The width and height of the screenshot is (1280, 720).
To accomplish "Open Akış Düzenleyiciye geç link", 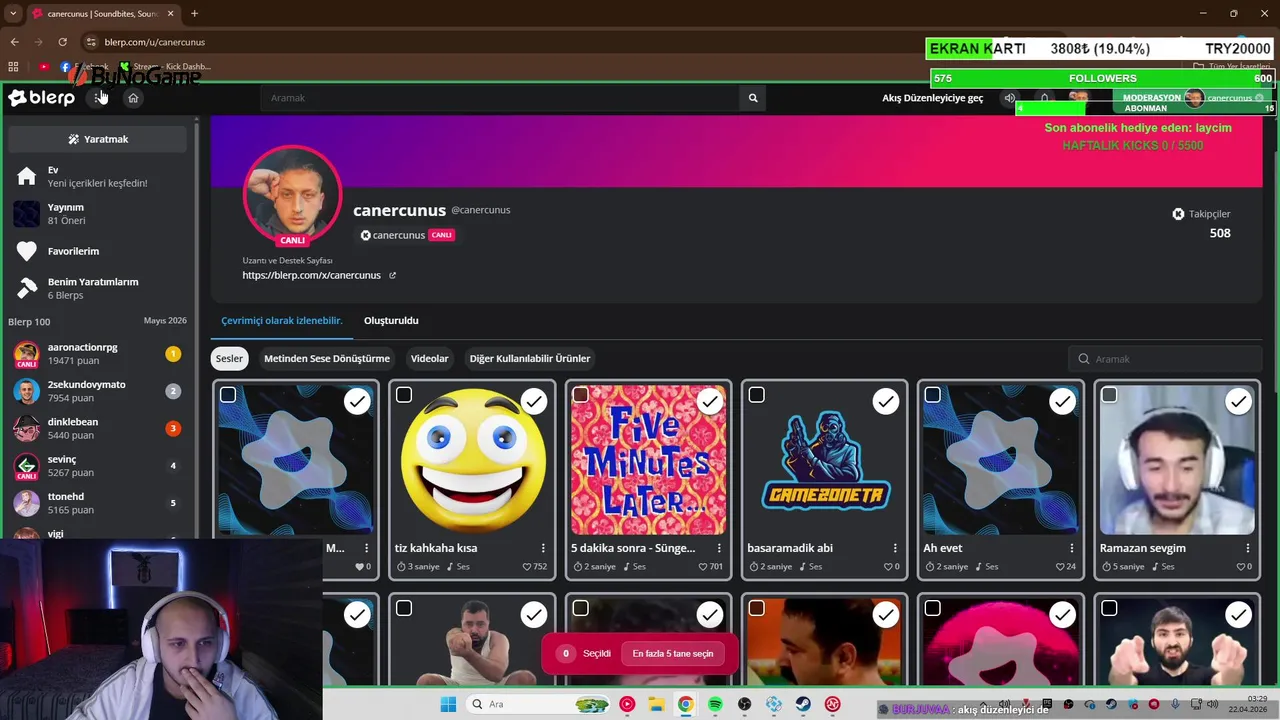I will (x=932, y=98).
